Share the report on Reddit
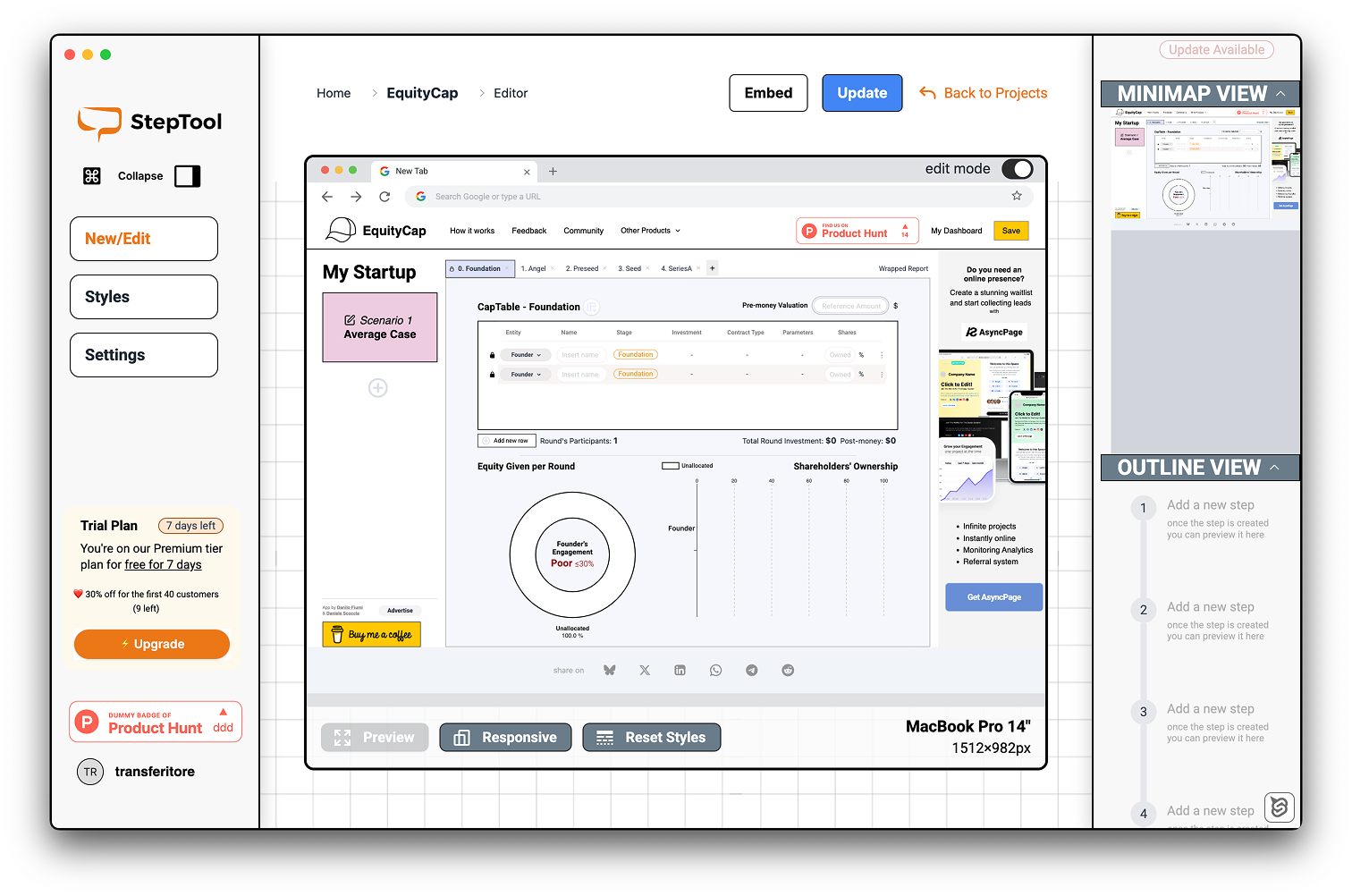Screen dimensions: 1352x896 pos(788,670)
